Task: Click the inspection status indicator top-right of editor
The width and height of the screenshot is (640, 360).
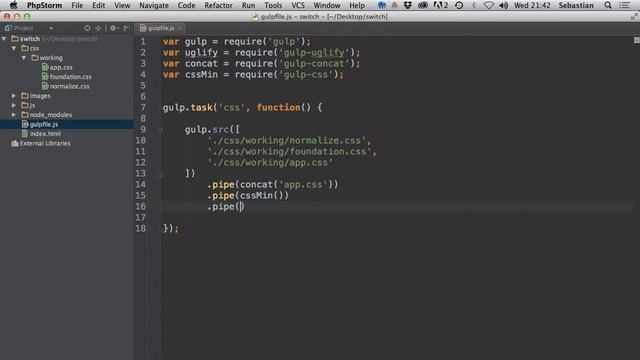Action: point(636,40)
